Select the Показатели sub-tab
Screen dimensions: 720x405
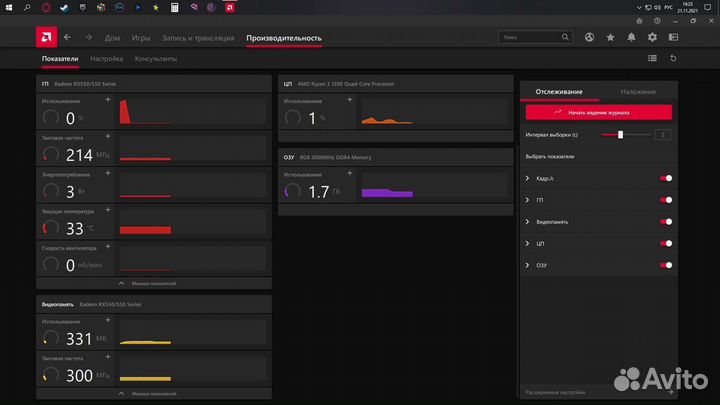pyautogui.click(x=60, y=59)
